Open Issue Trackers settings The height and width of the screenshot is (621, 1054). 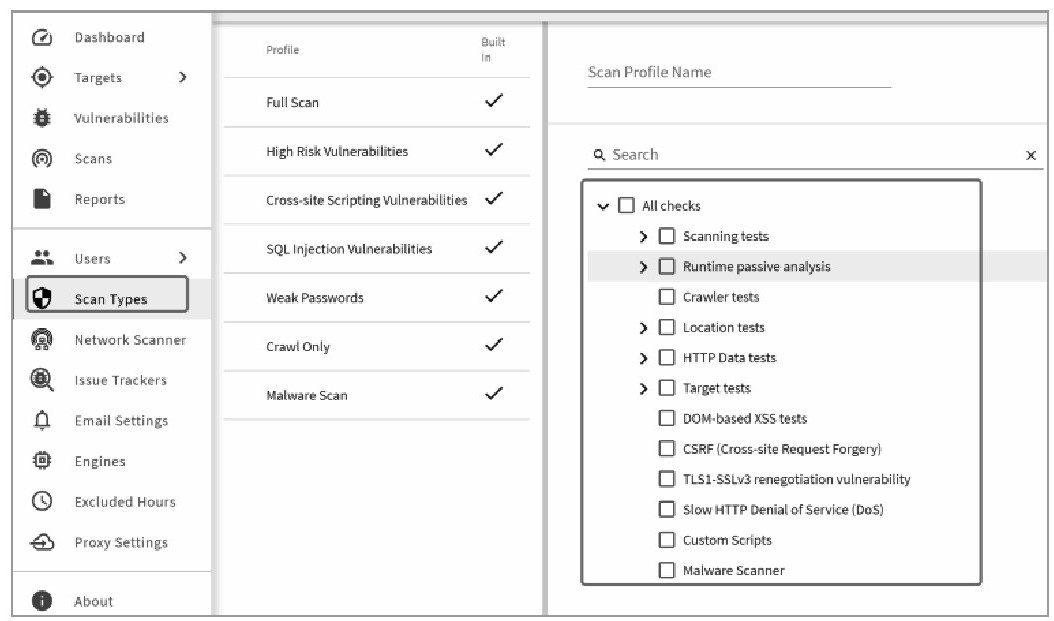pyautogui.click(x=121, y=380)
